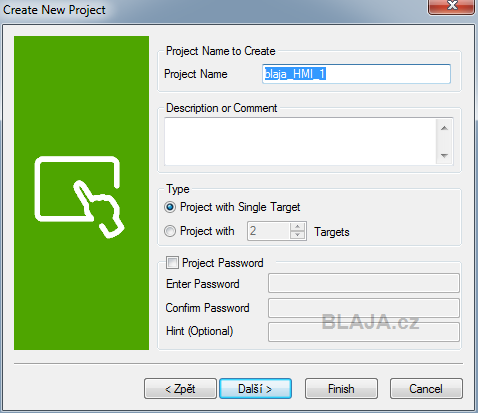This screenshot has height=413, width=478.
Task: Click the description box scroll up arrow
Action: pos(444,128)
